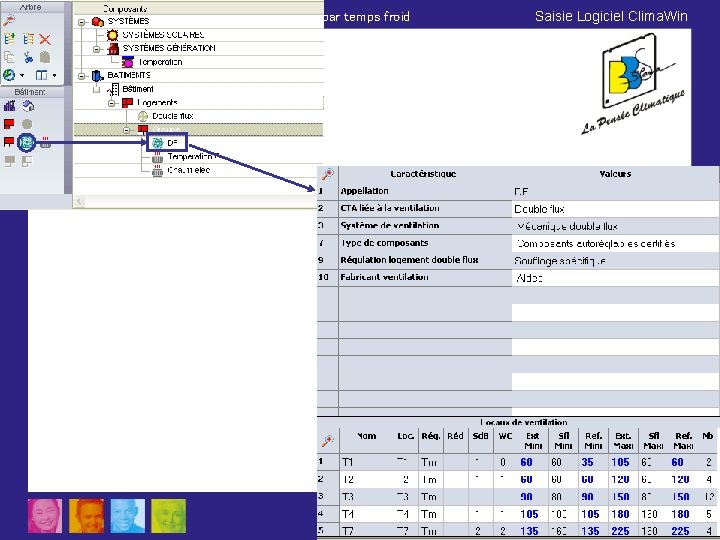Click the radiator emitter icon in Bâtiment panel
Screen dimensions: 720x540
point(45,142)
